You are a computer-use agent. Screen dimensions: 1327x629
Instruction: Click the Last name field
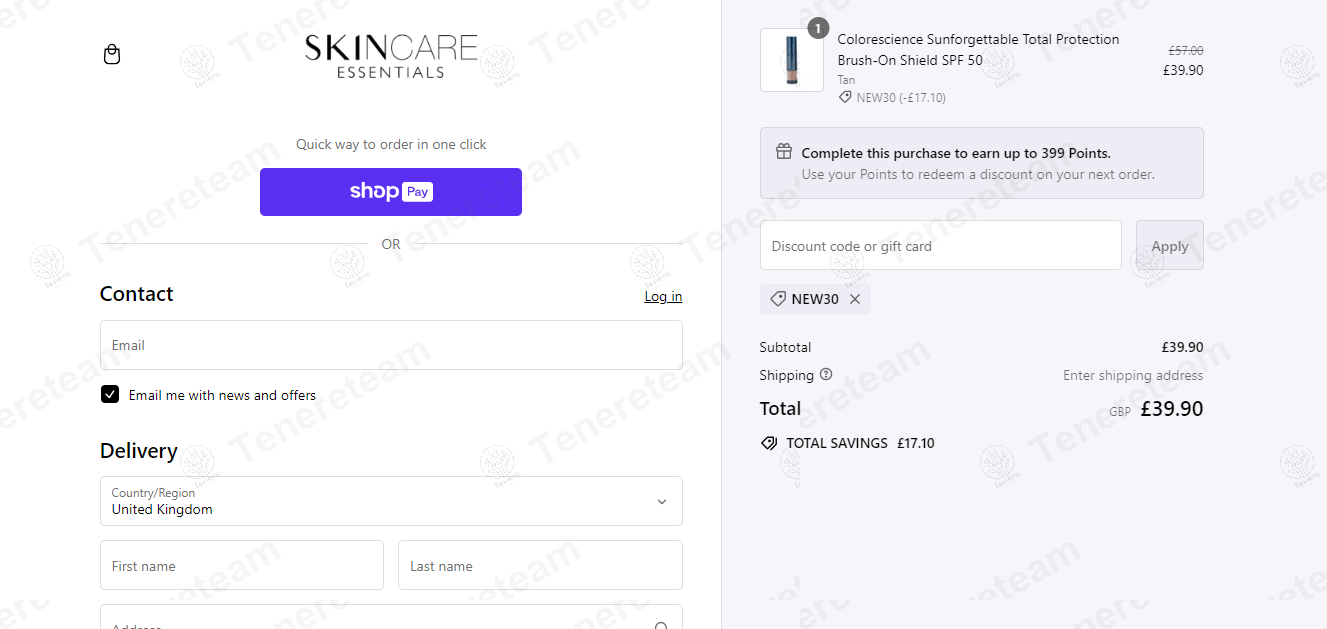coord(540,566)
